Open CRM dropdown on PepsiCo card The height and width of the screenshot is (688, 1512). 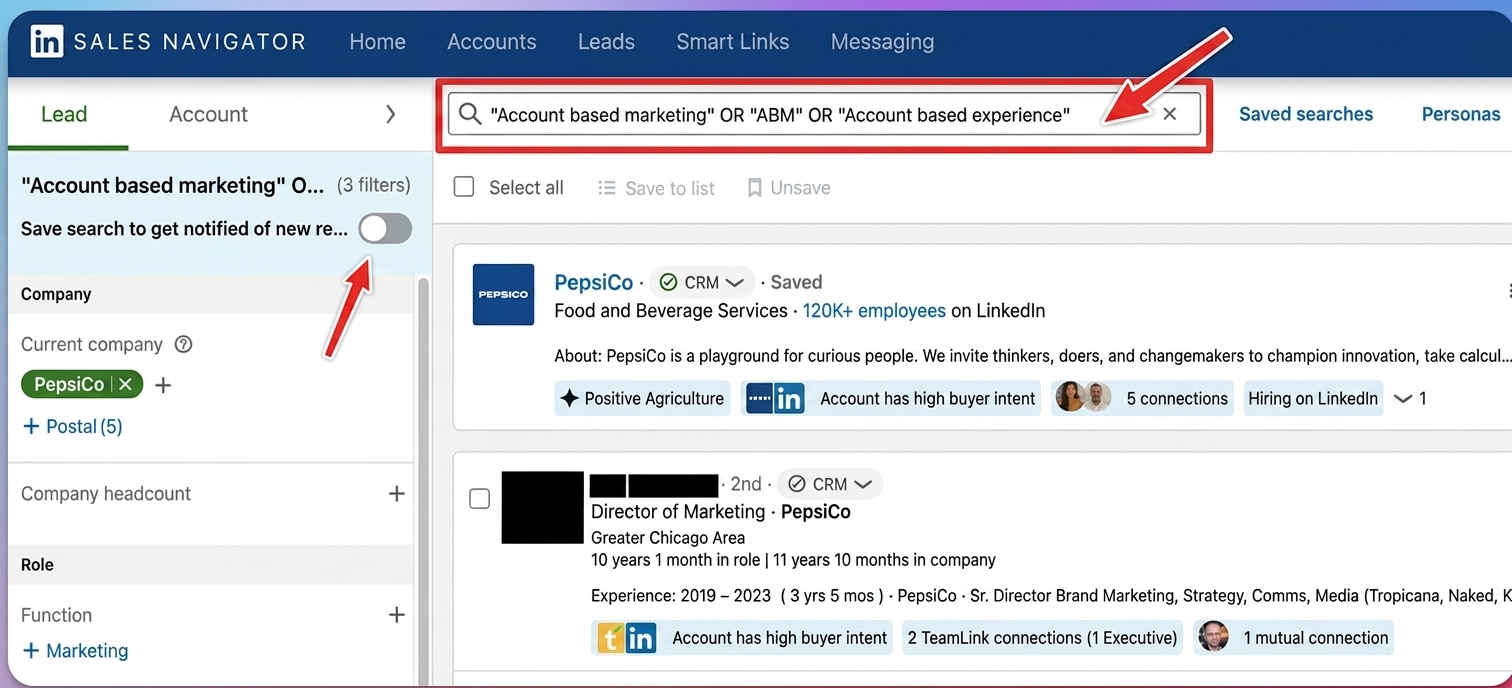pos(703,283)
